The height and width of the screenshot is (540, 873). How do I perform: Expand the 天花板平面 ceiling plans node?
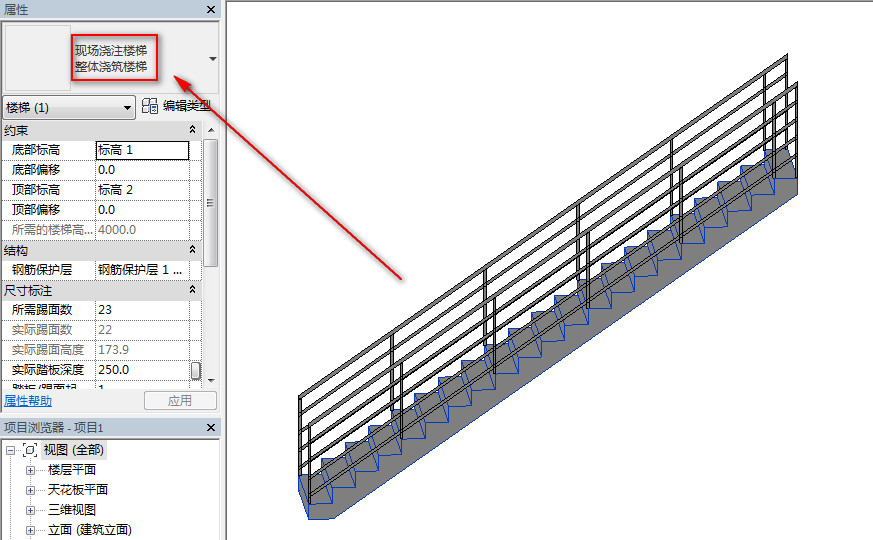30,490
